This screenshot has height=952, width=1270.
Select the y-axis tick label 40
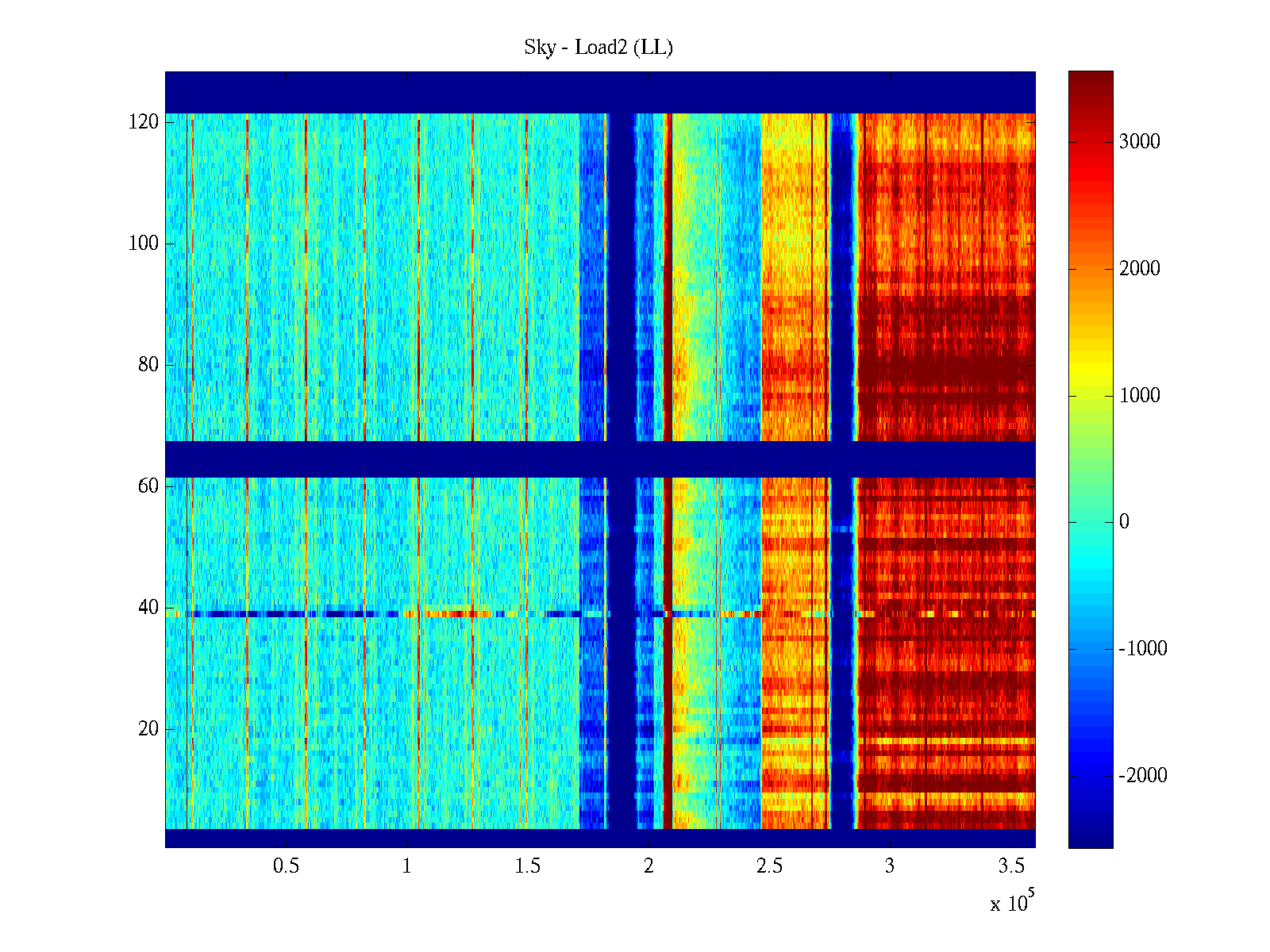click(x=148, y=608)
